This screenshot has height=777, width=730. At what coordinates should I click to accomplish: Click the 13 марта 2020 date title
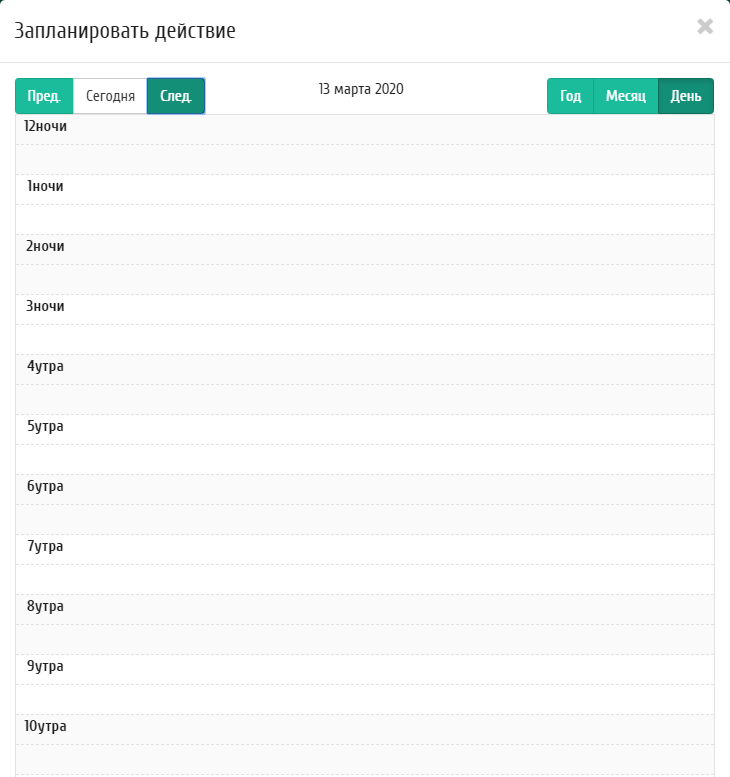(x=361, y=89)
